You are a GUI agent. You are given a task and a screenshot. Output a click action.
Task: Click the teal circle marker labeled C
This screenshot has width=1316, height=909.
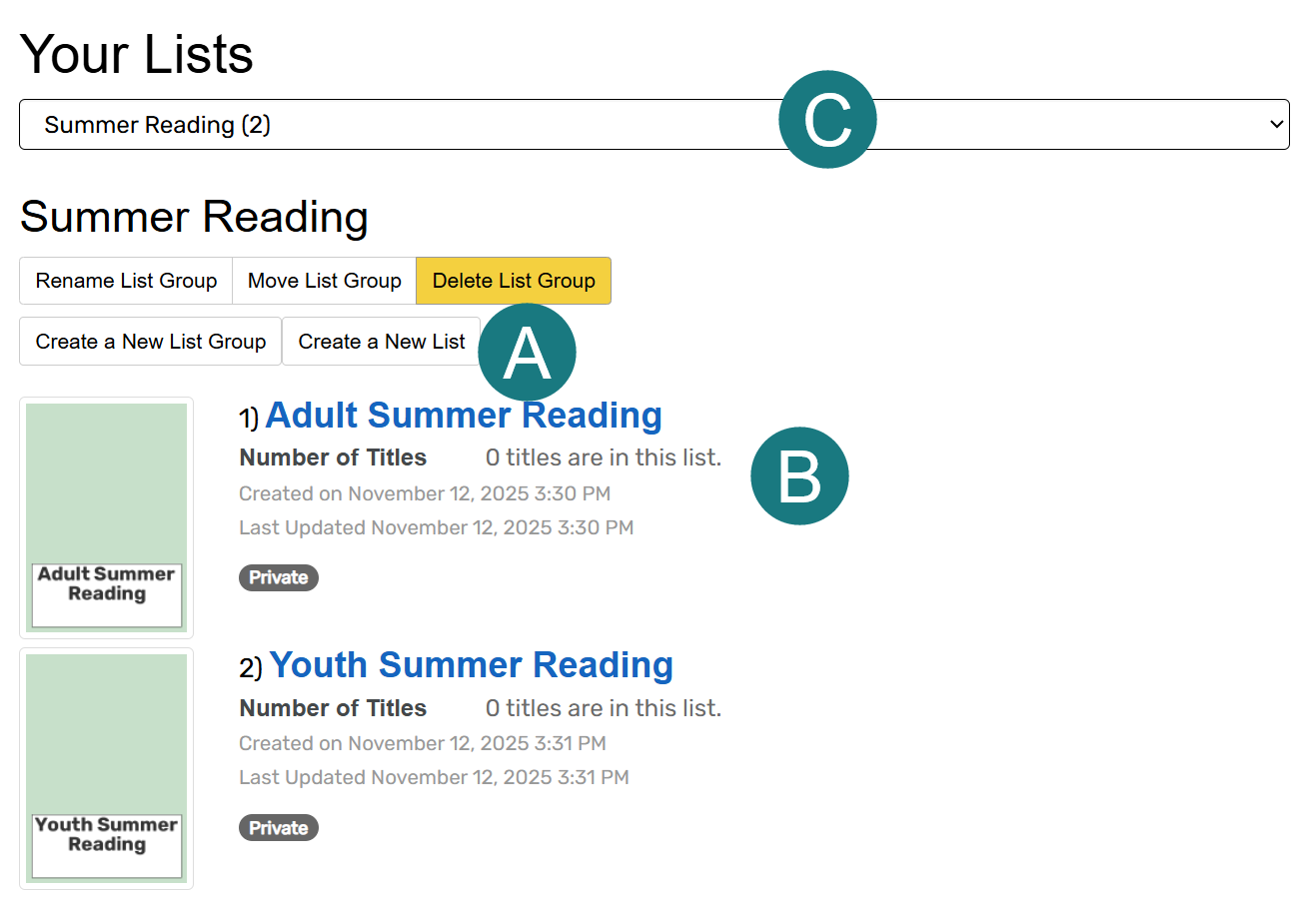pyautogui.click(x=827, y=120)
